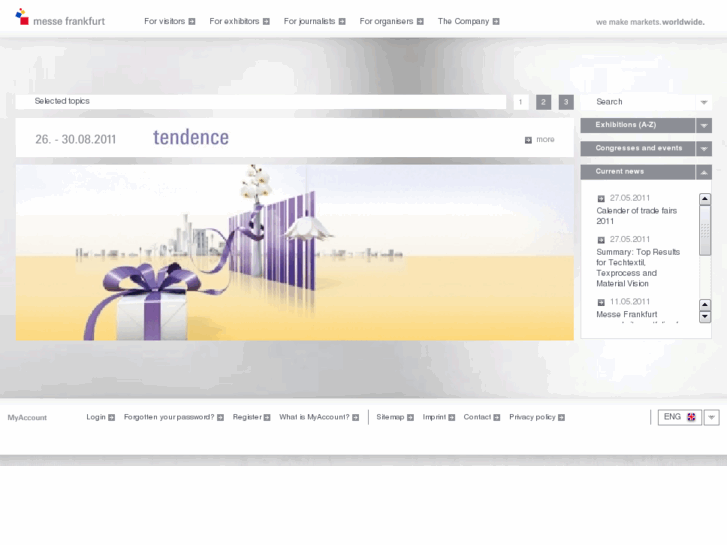Click arrow icon before Summary news date

click(601, 240)
